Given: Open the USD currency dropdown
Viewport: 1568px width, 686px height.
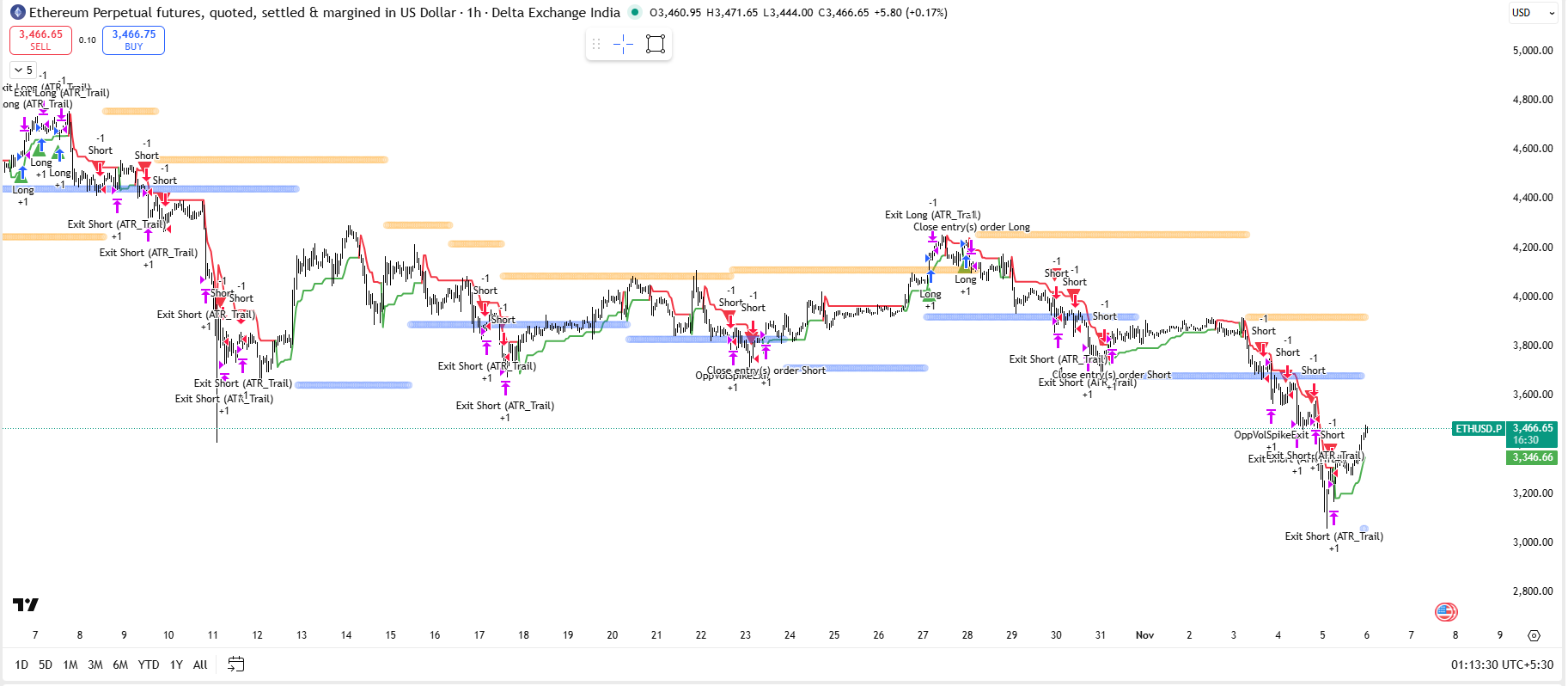Looking at the screenshot, I should [x=1533, y=13].
